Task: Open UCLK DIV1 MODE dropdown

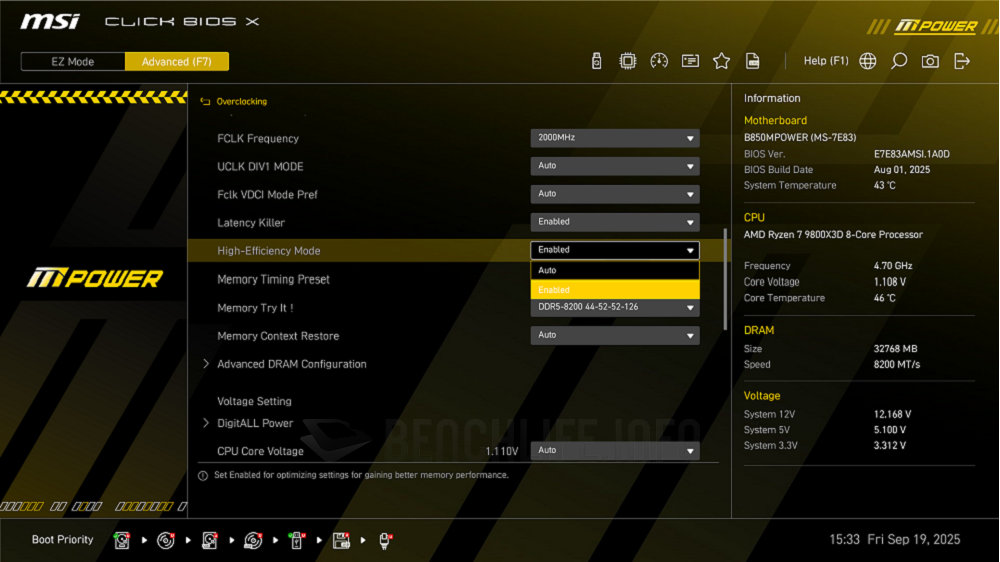Action: (x=615, y=166)
